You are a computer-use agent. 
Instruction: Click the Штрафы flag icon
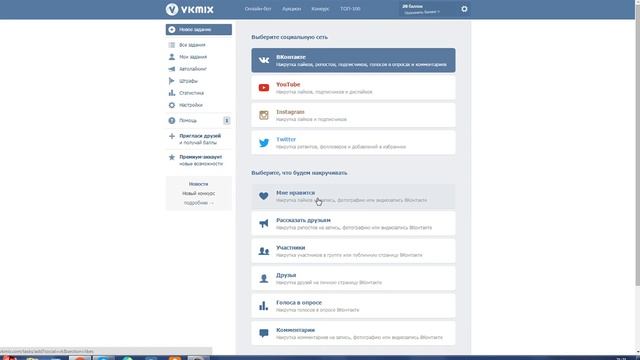[x=172, y=81]
